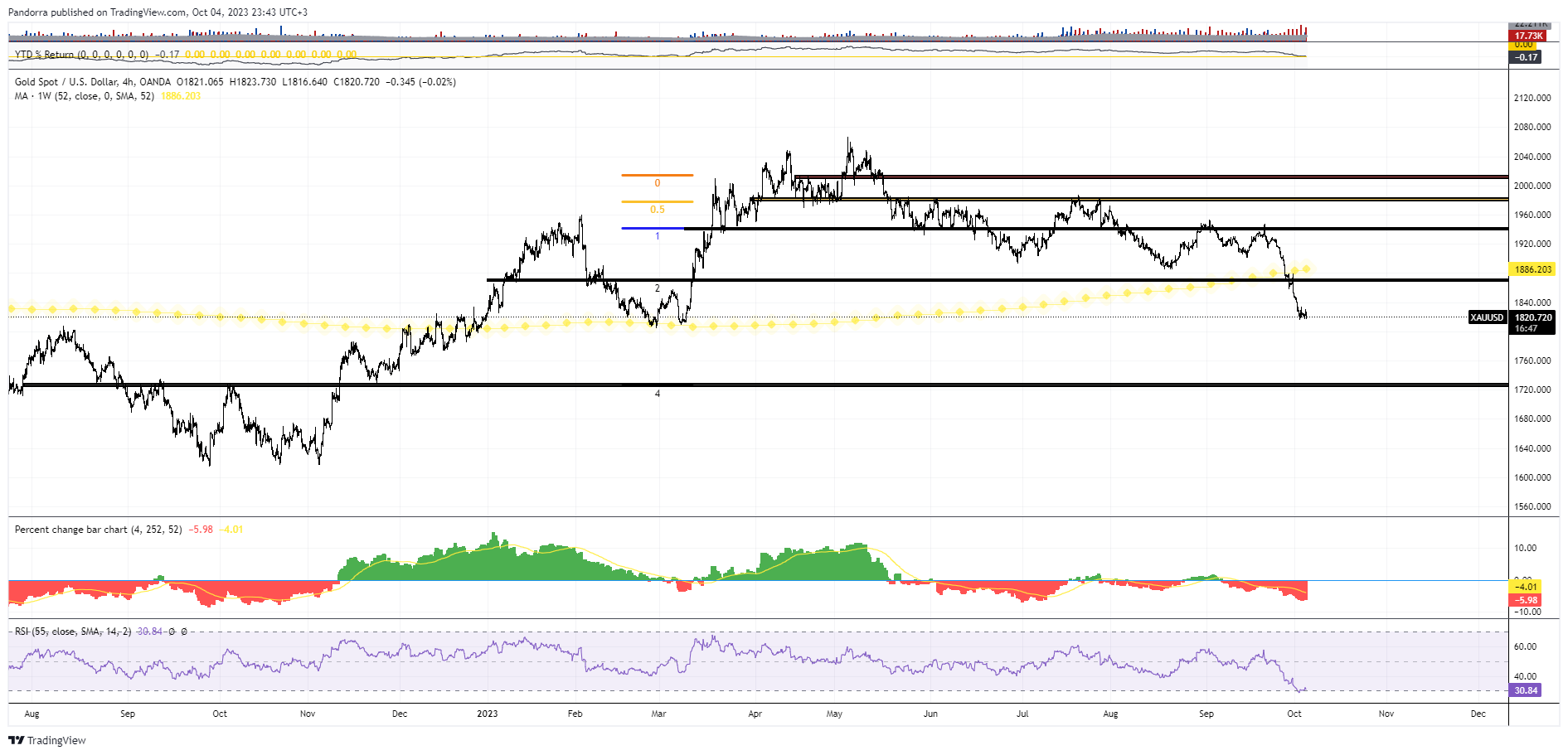Image resolution: width=1568 pixels, height=755 pixels.
Task: Click the TradingView logo at the bottom
Action: (47, 740)
